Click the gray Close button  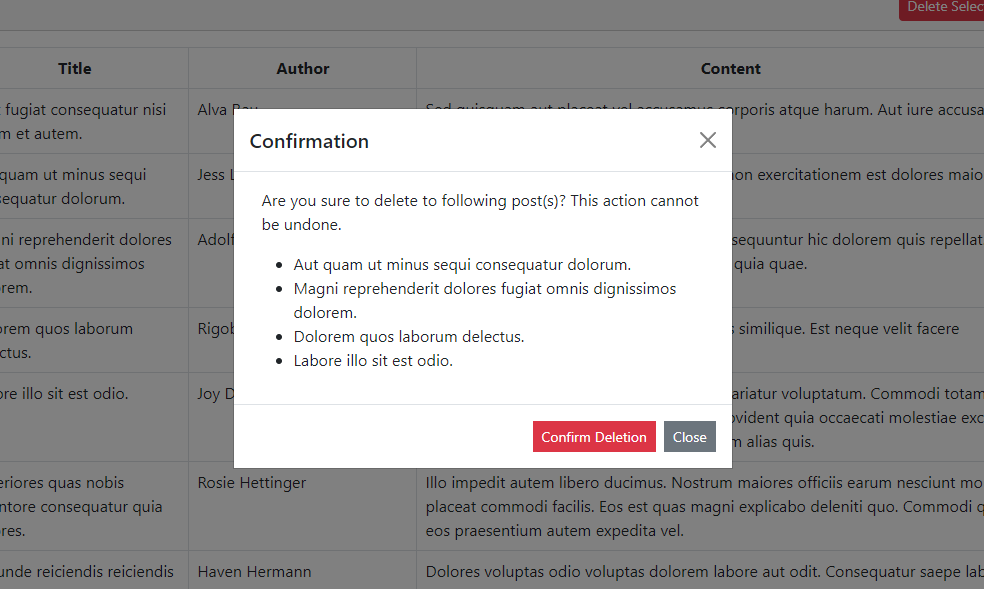point(689,437)
